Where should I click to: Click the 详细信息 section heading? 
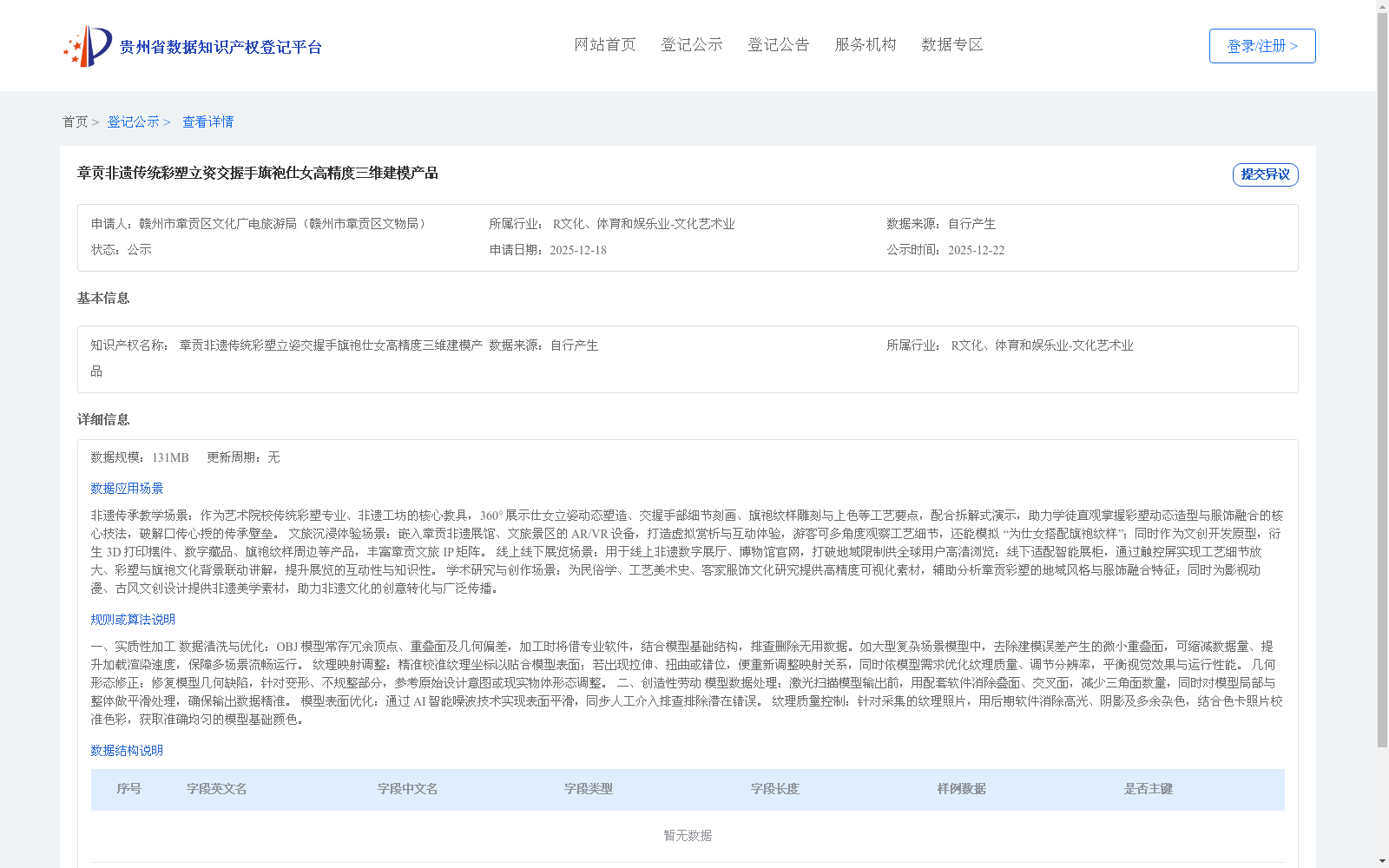(x=103, y=420)
